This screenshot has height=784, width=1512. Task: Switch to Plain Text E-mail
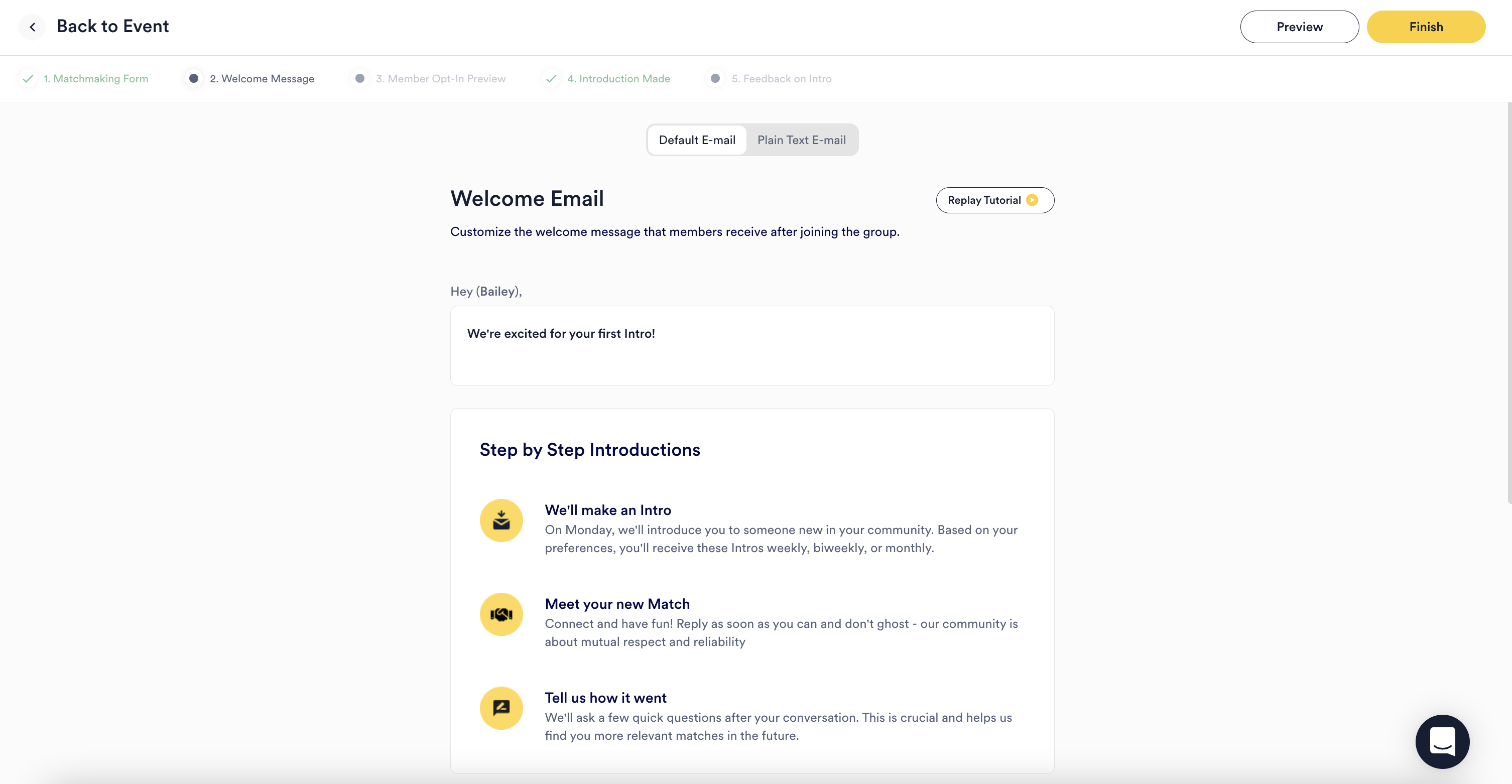coord(801,140)
